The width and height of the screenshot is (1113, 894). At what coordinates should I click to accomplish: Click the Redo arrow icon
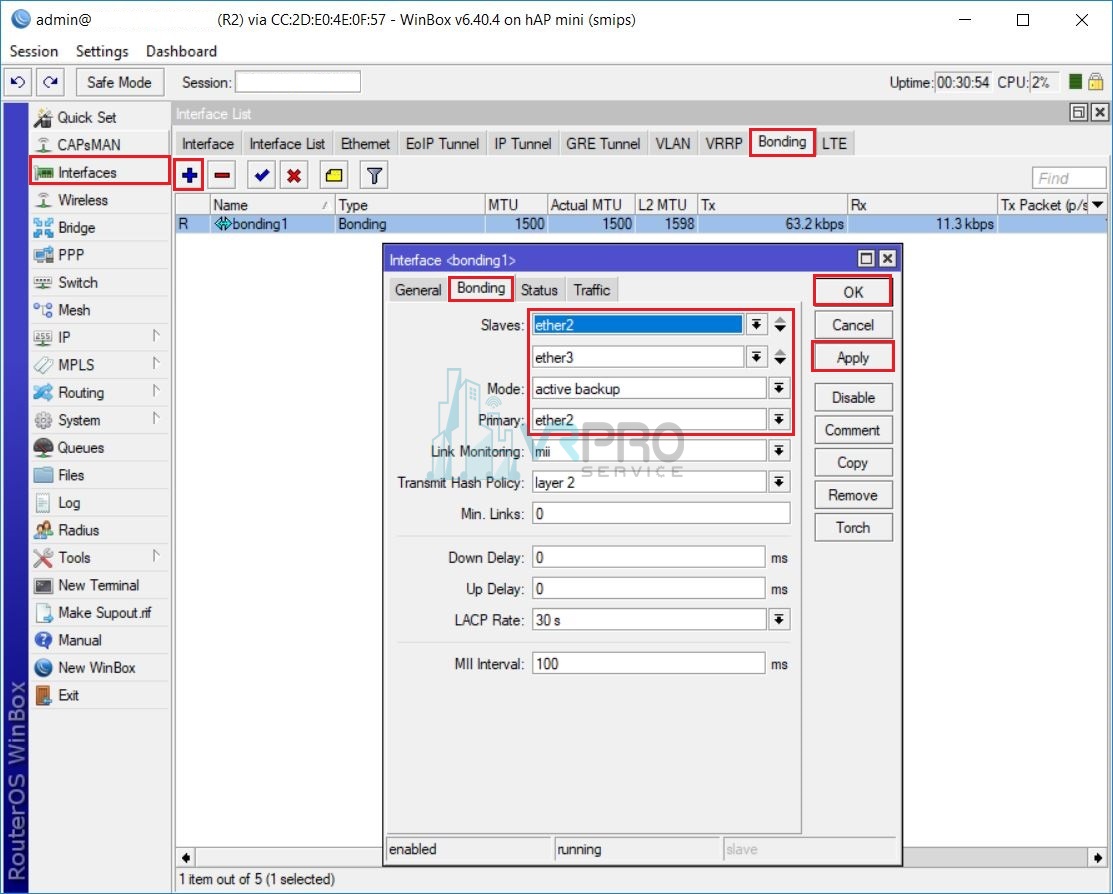pyautogui.click(x=50, y=82)
